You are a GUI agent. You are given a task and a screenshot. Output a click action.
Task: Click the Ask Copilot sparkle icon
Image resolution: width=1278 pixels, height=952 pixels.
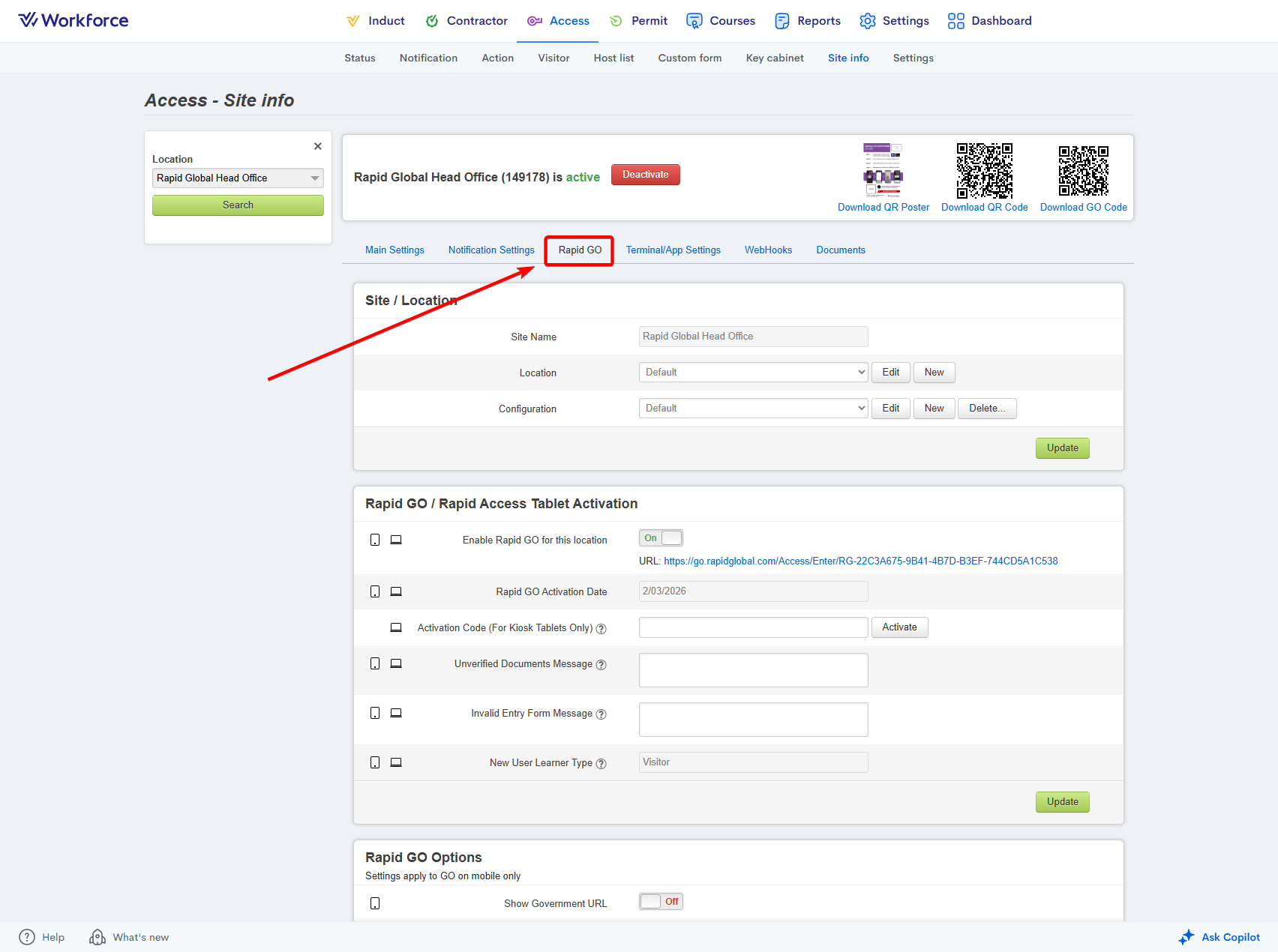[x=1186, y=937]
